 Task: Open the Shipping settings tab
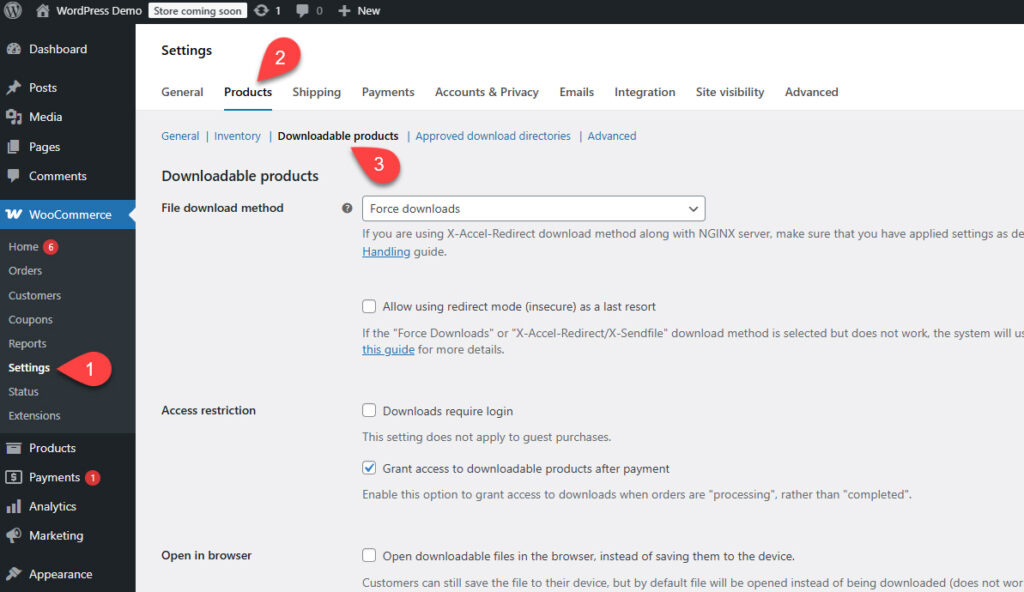[317, 92]
